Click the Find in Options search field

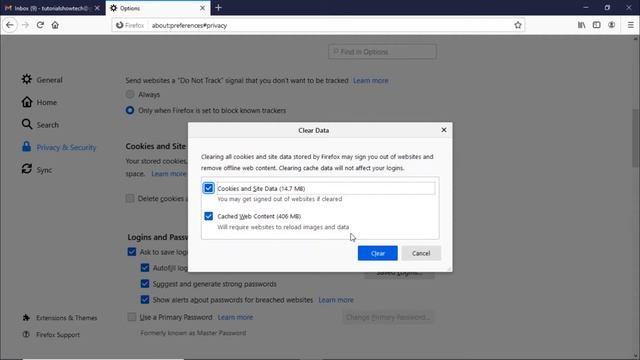(x=382, y=51)
